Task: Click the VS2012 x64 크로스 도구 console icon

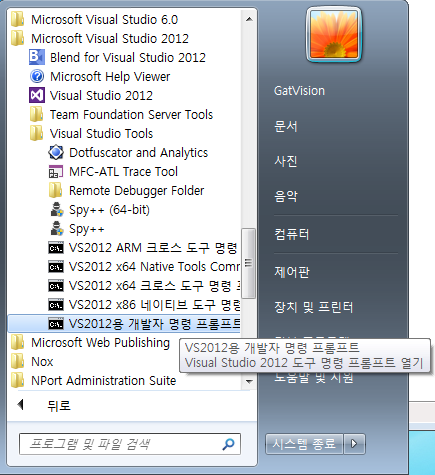Action: tap(56, 286)
